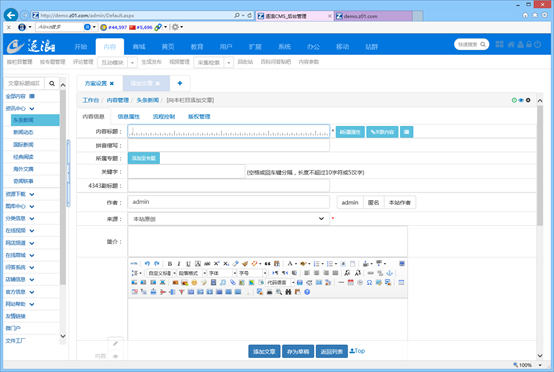Apply subscript with the X₂ icon
Viewport: 554px width, 372px height.
coord(226,264)
